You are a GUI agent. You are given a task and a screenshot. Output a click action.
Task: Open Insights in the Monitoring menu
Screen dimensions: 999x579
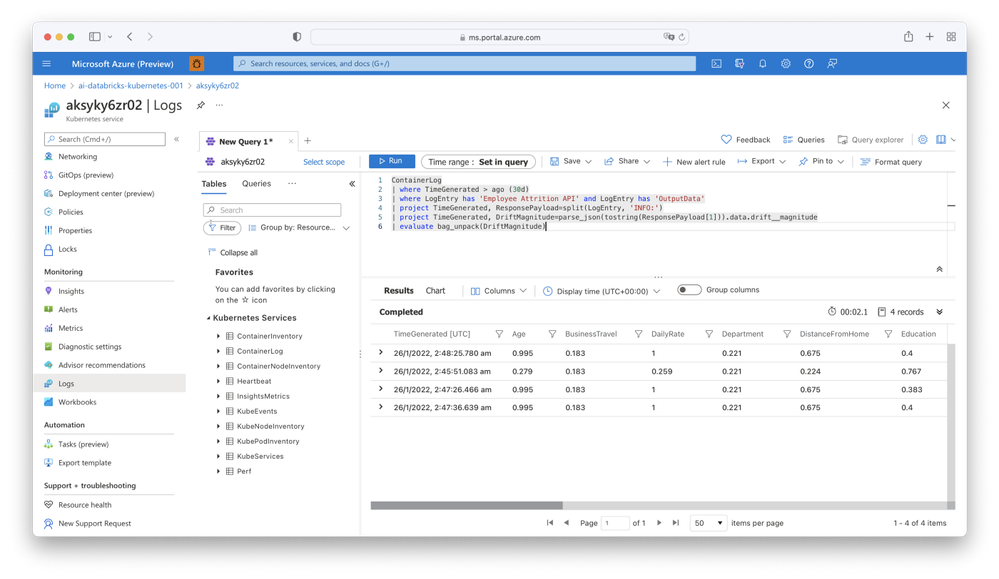(71, 291)
